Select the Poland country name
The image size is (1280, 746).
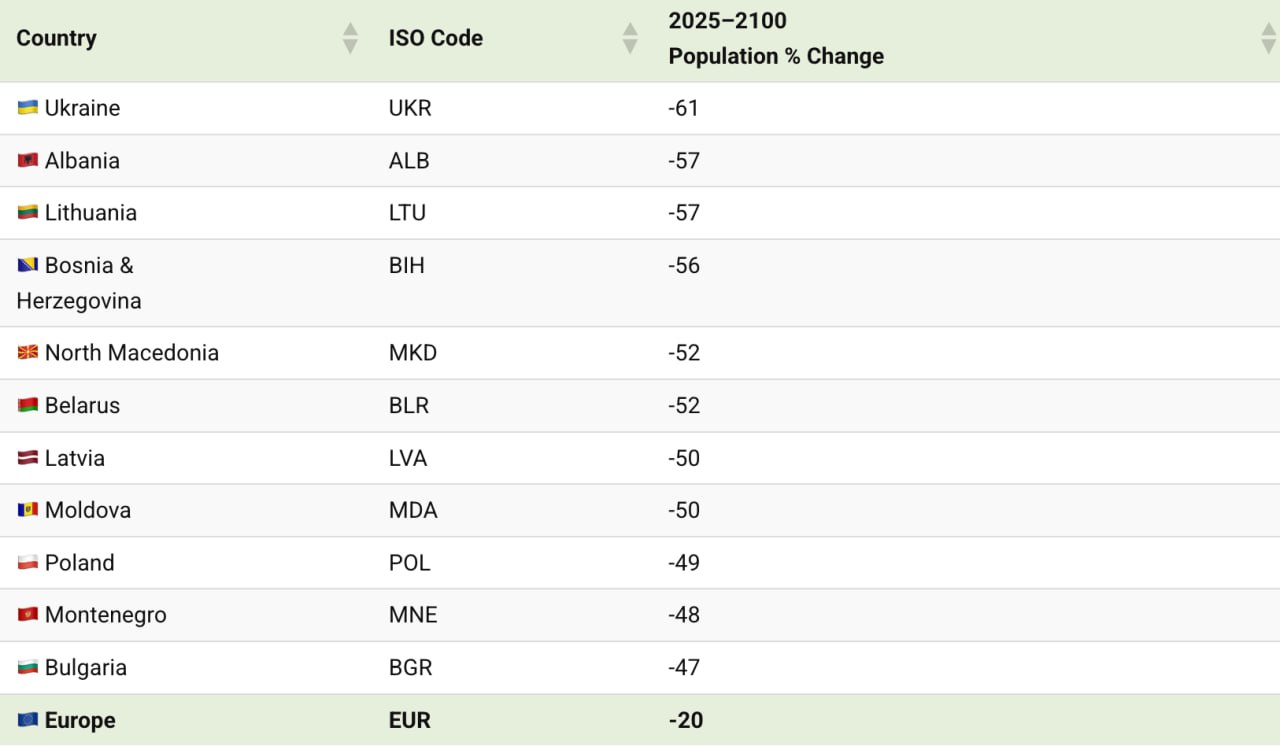tap(80, 563)
